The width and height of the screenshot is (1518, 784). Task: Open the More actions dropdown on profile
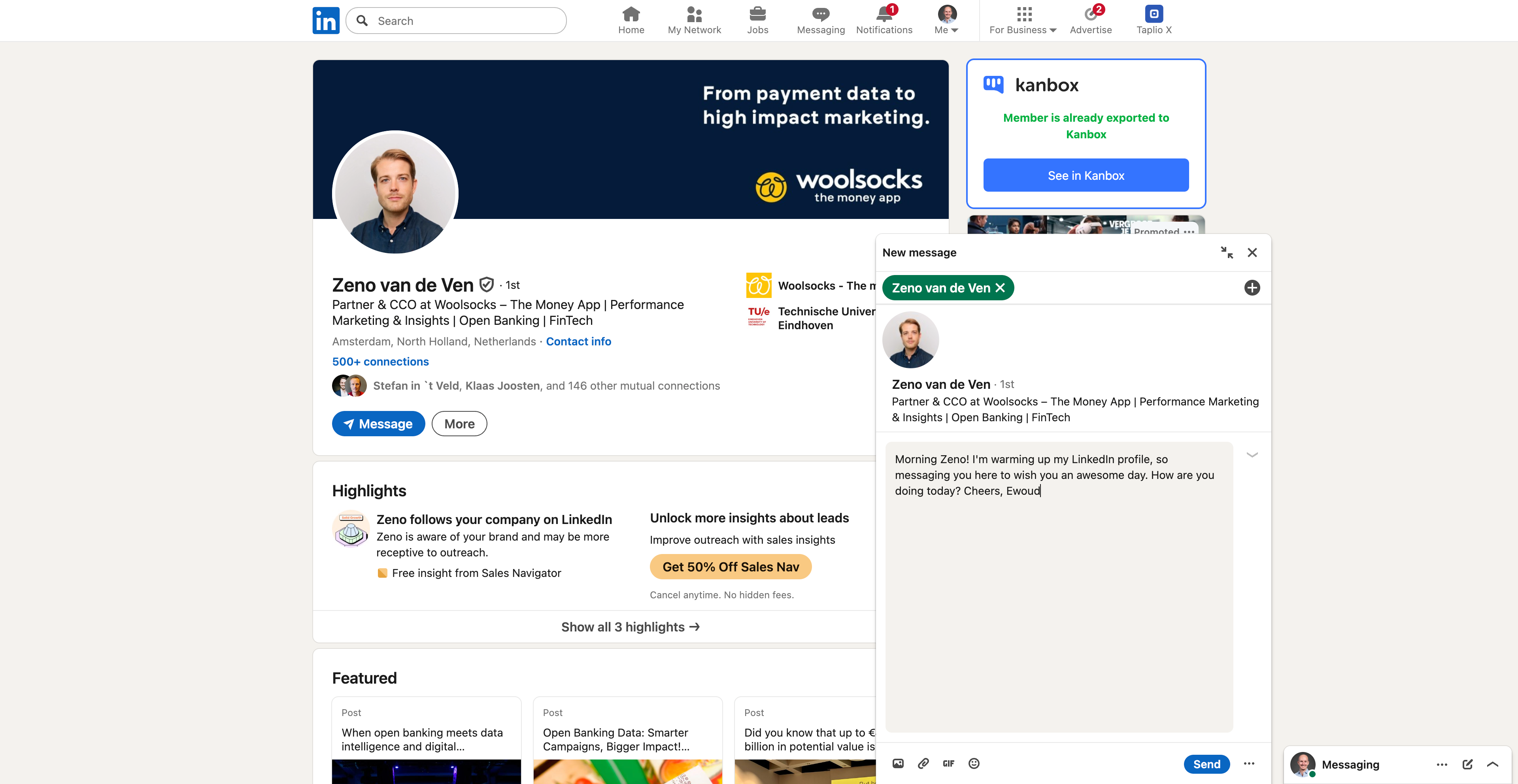tap(459, 424)
